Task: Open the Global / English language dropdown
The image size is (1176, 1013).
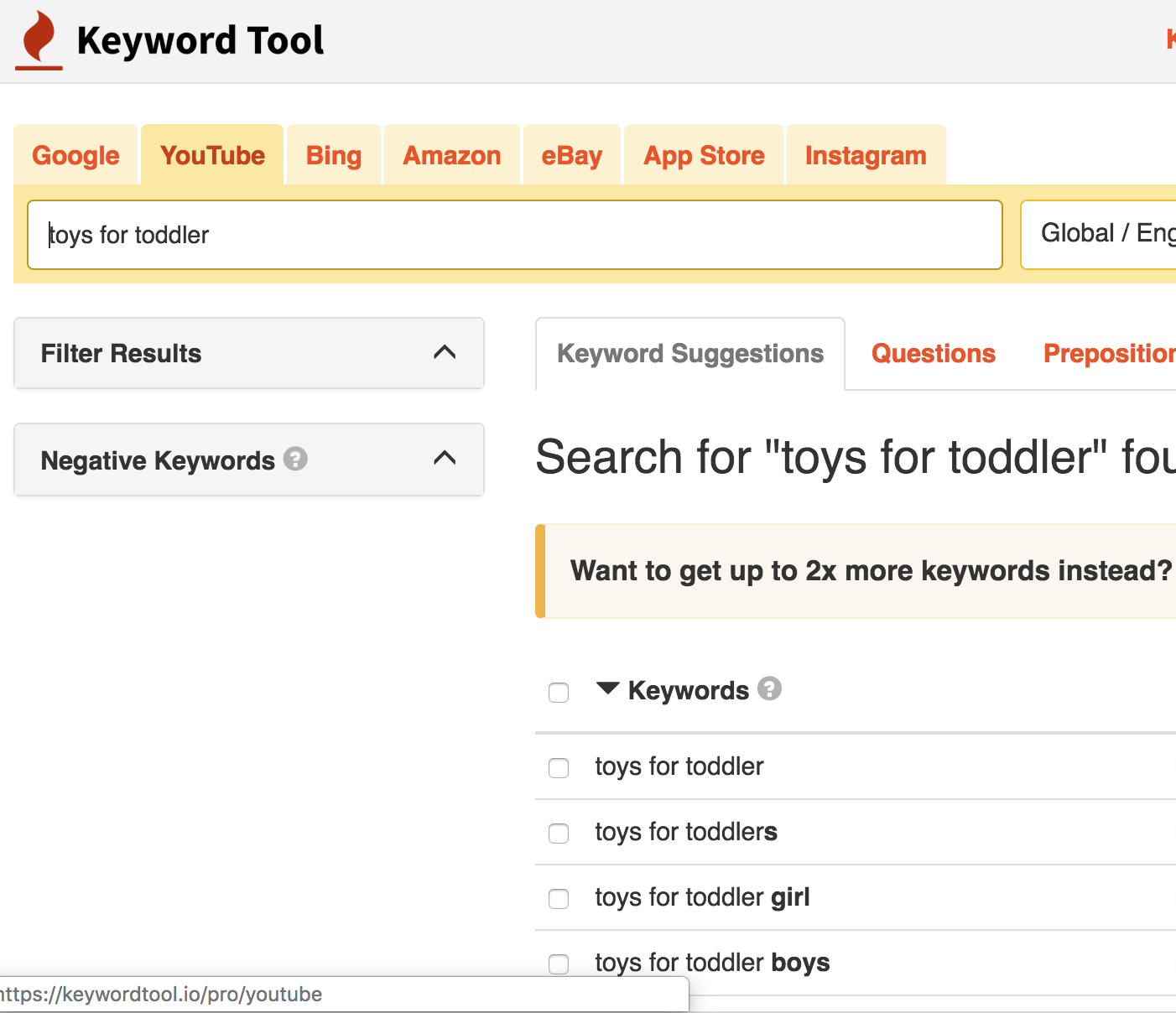Action: coord(1098,234)
